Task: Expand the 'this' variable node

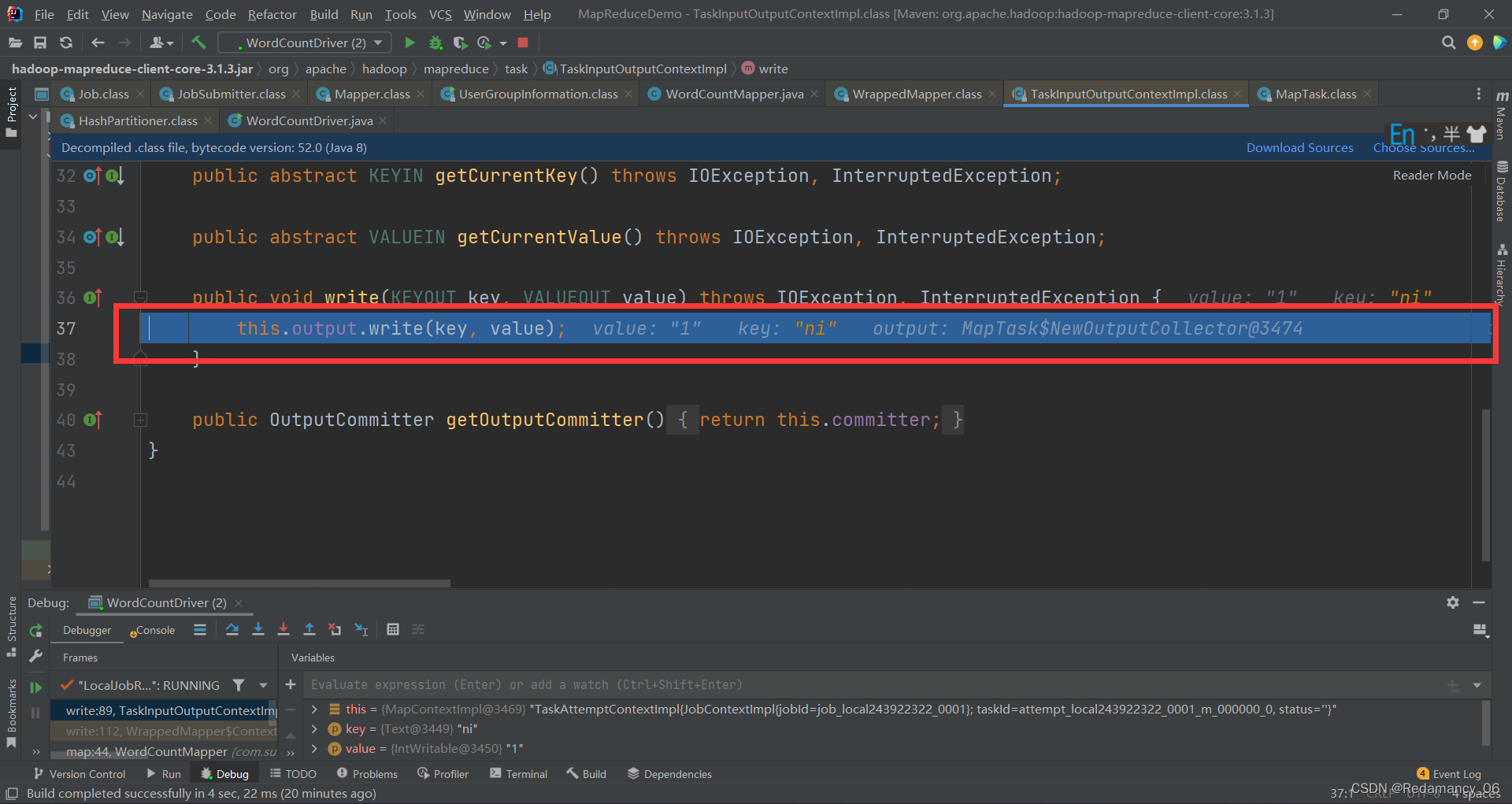Action: [x=314, y=710]
